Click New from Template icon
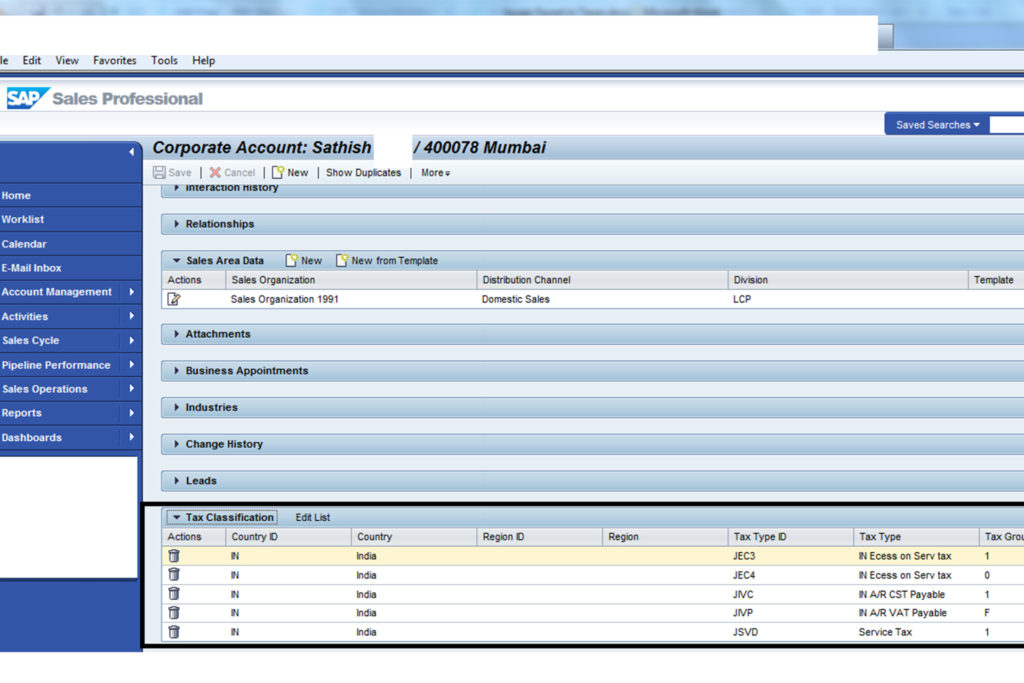Viewport: 1024px width, 683px height. (x=342, y=261)
